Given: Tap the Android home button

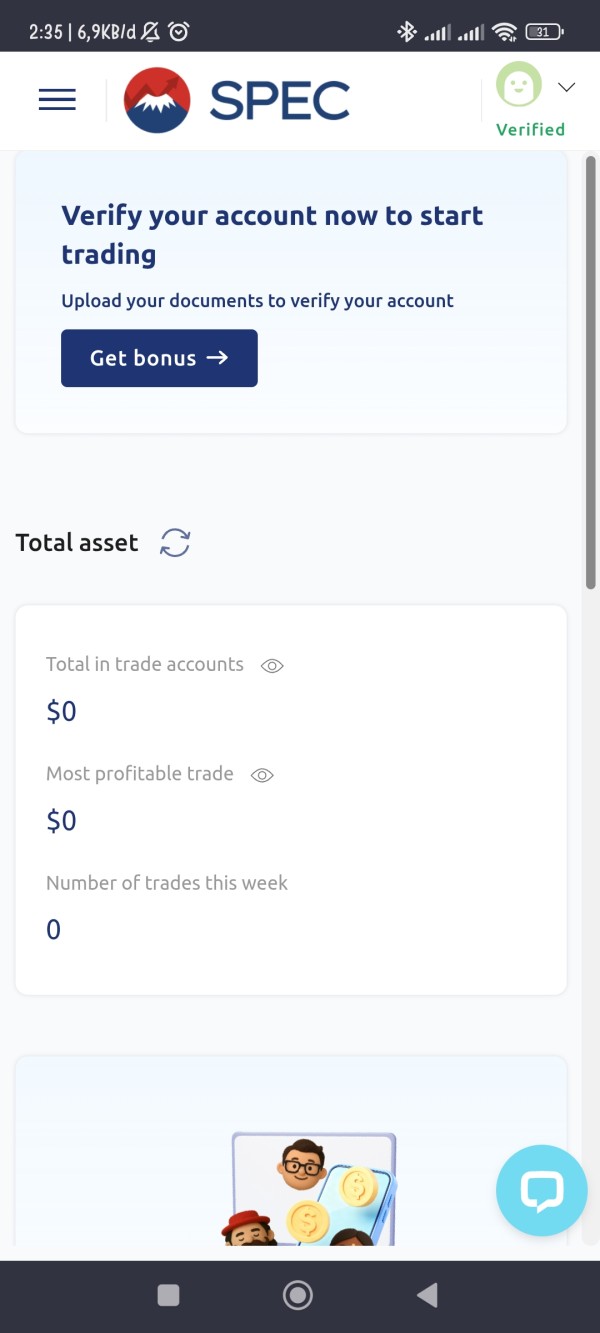Looking at the screenshot, I should click(298, 1296).
